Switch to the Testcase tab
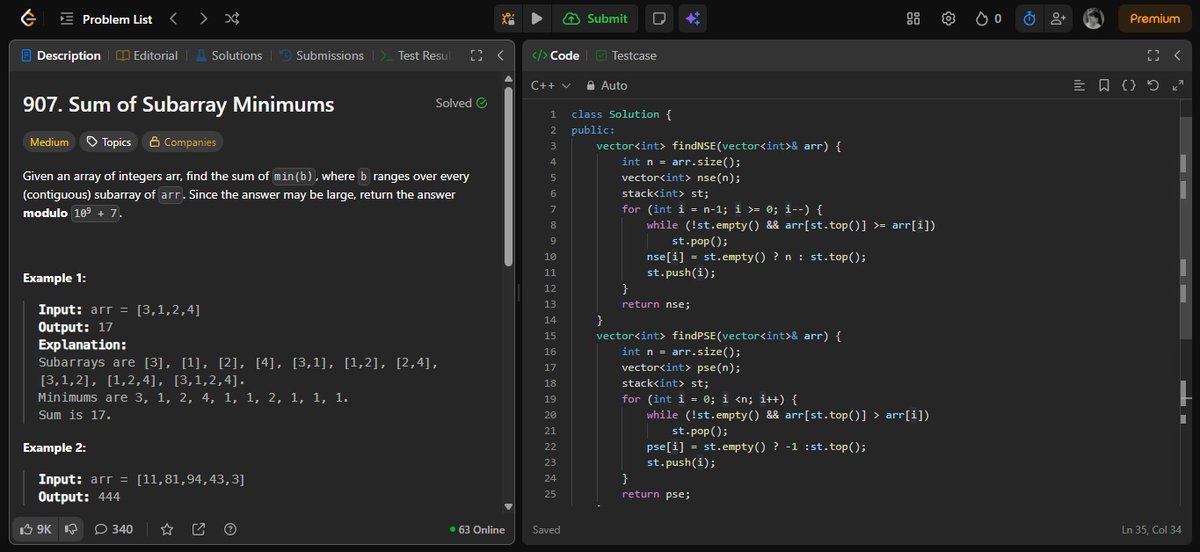This screenshot has height=552, width=1200. [627, 56]
